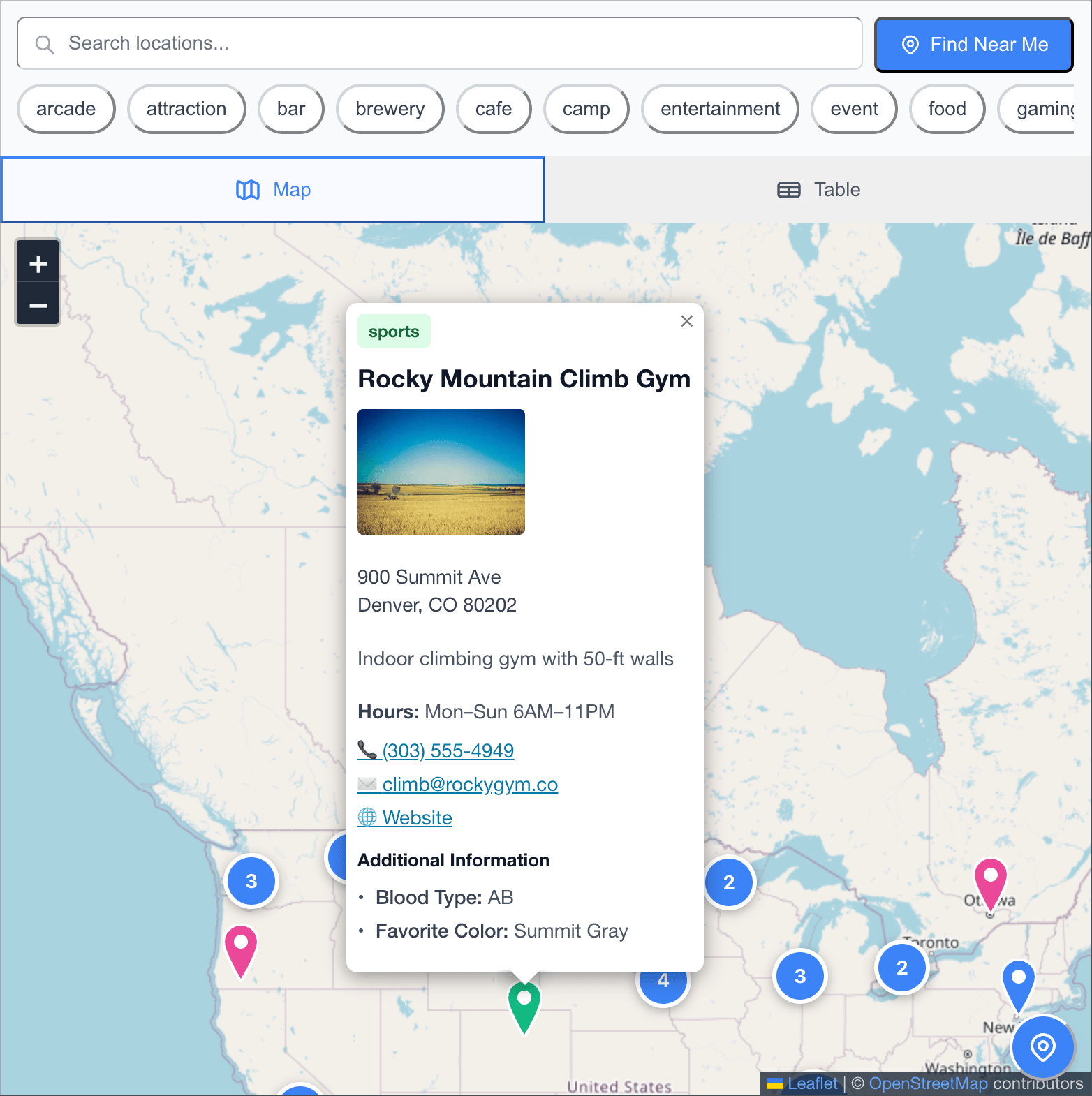1092x1096 pixels.
Task: Expand the cluster of 2 near Toronto
Action: point(901,968)
